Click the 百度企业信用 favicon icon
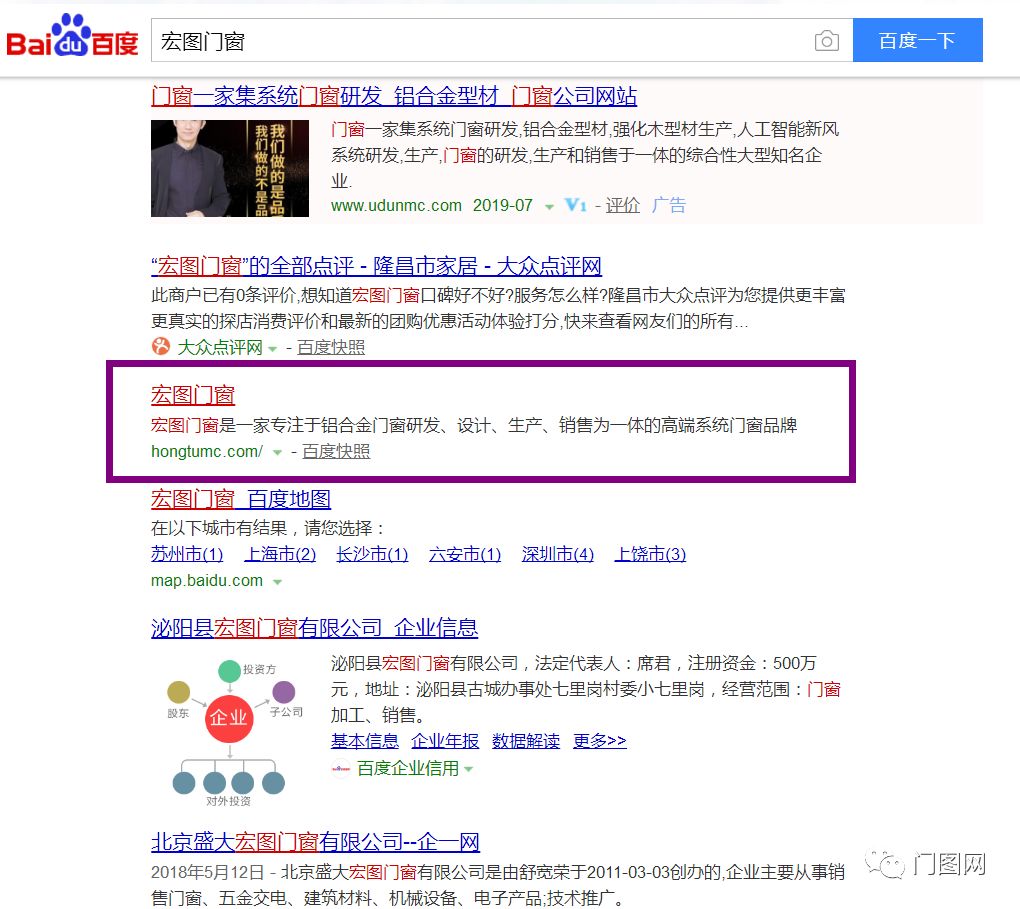Viewport: 1020px width, 909px height. coord(340,768)
